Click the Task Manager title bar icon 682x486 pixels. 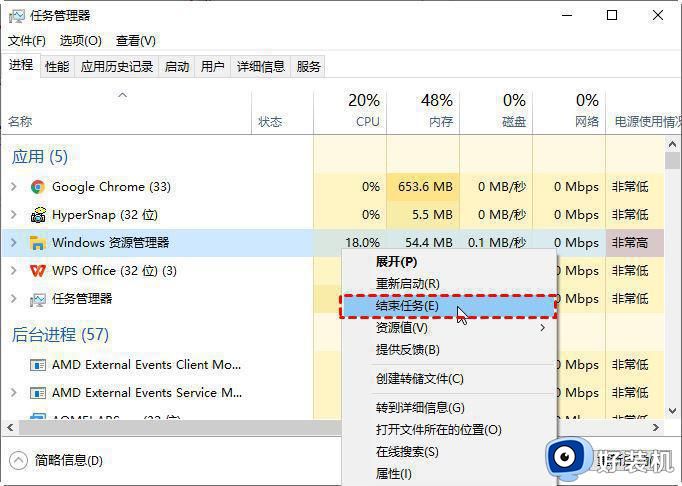point(17,16)
